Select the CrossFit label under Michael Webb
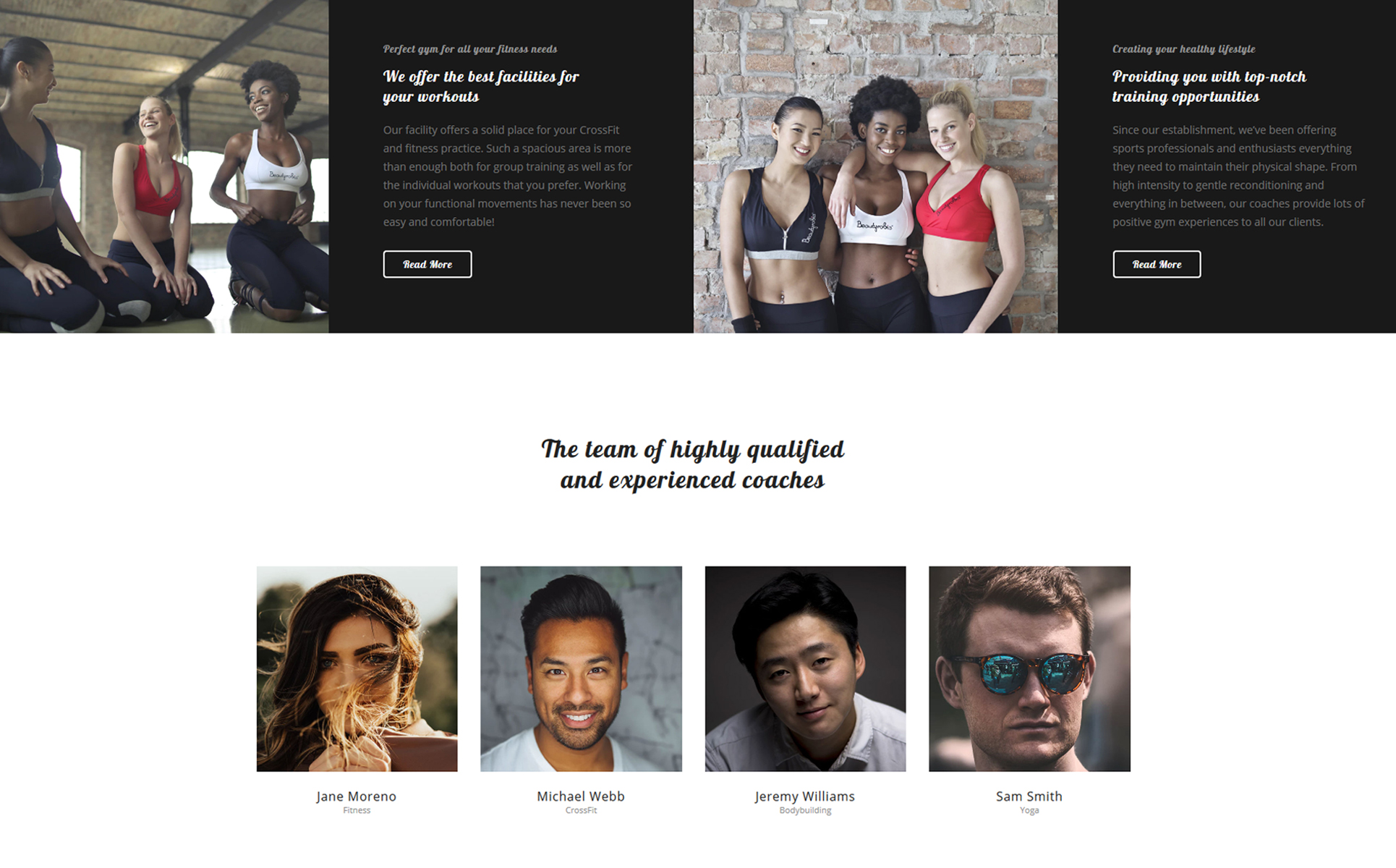Viewport: 1396px width, 868px height. [x=581, y=810]
